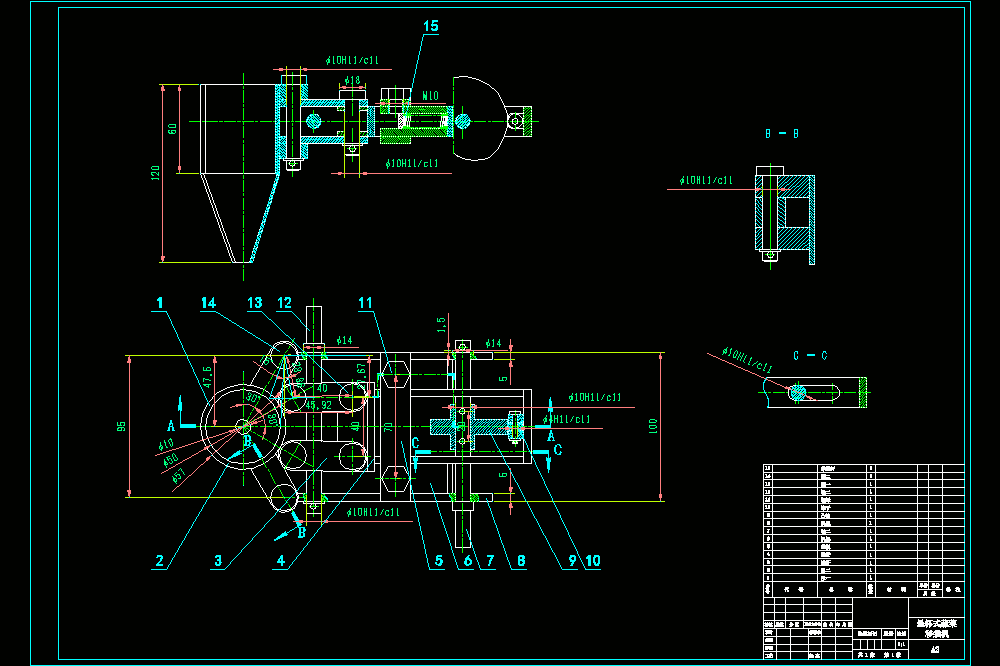Click the φ18 diameter dimension
Screen dimensions: 1000x666
(x=352, y=80)
